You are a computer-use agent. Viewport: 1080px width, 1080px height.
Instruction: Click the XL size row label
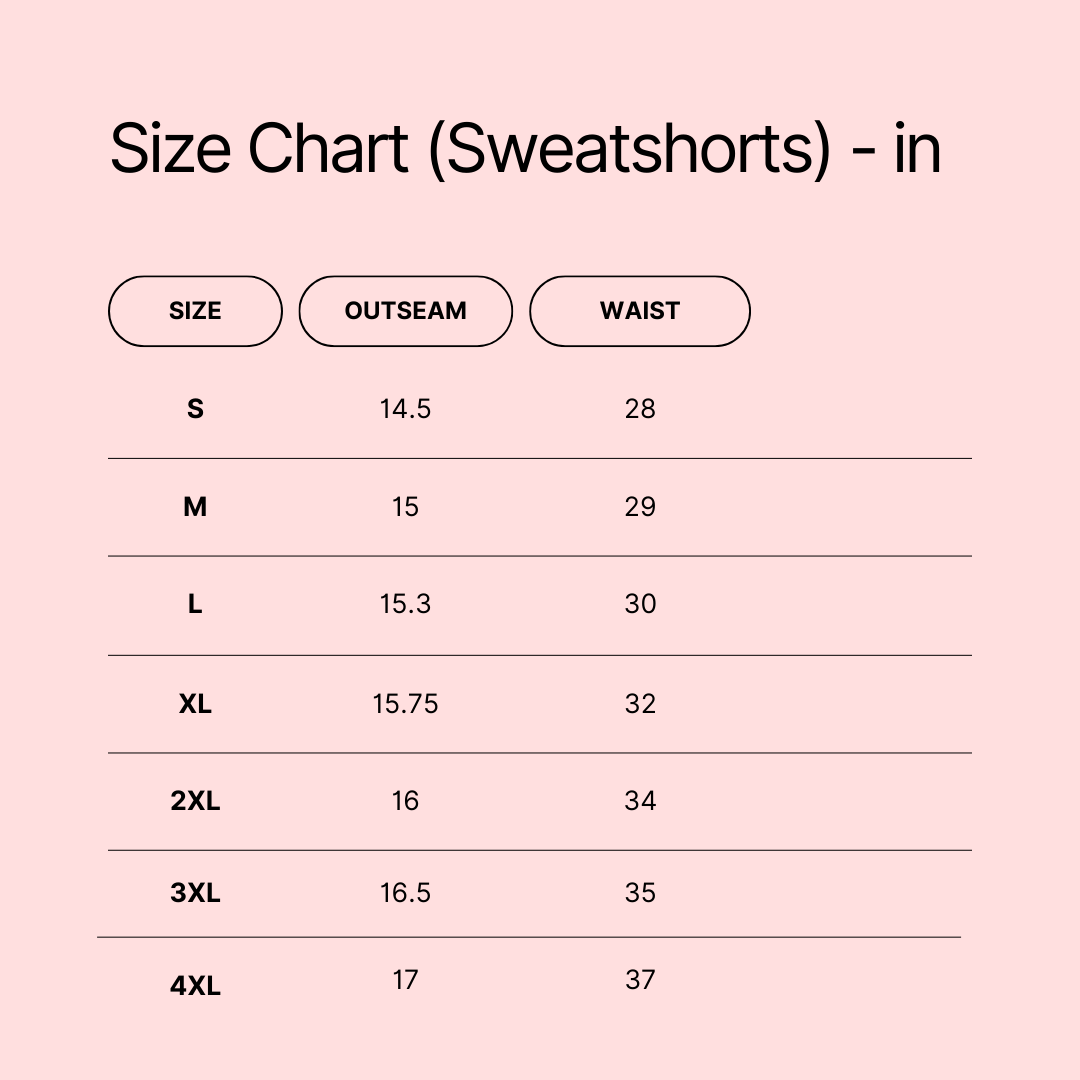tap(195, 704)
